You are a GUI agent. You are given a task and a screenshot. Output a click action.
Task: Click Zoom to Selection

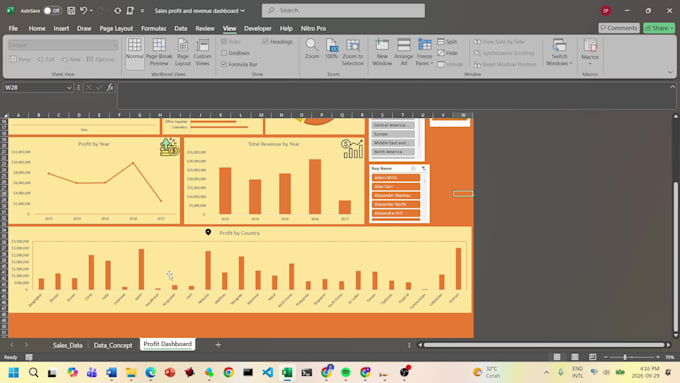click(353, 52)
